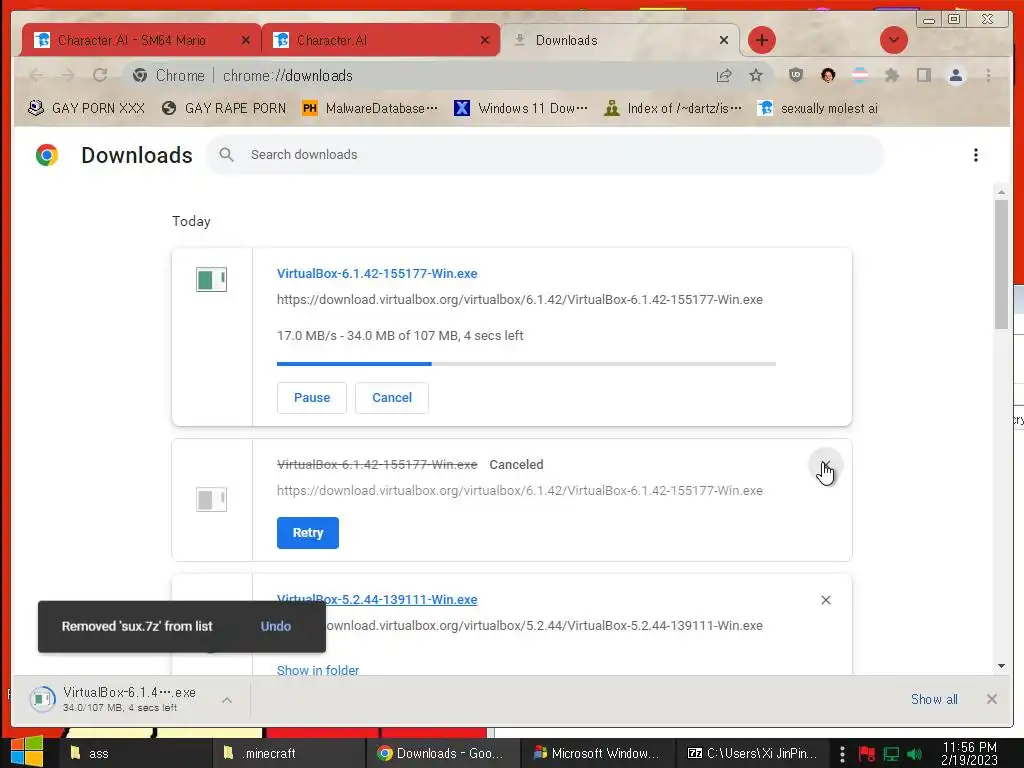The height and width of the screenshot is (768, 1024).
Task: Open the 'ass' folder taskbar item
Action: [x=135, y=754]
